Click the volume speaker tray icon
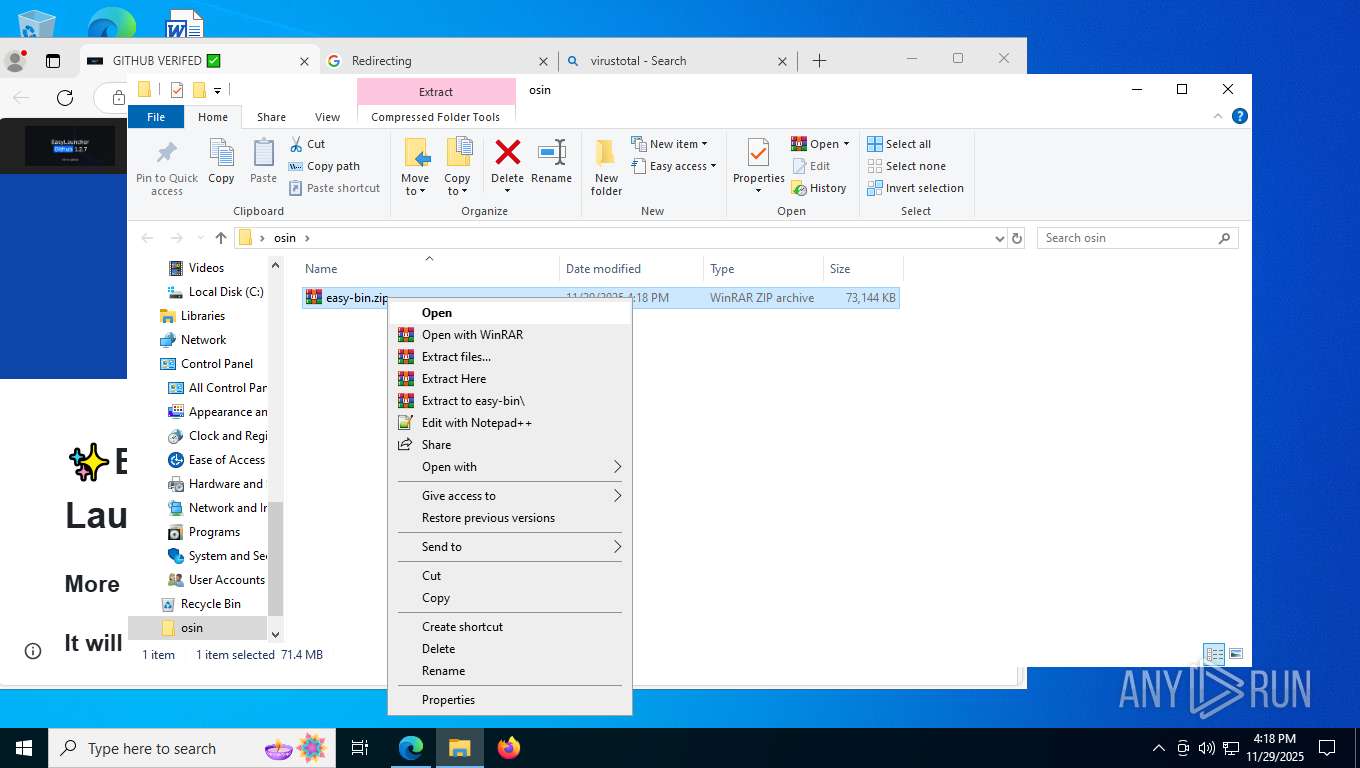Screen dimensions: 1360x768 coord(1206,748)
